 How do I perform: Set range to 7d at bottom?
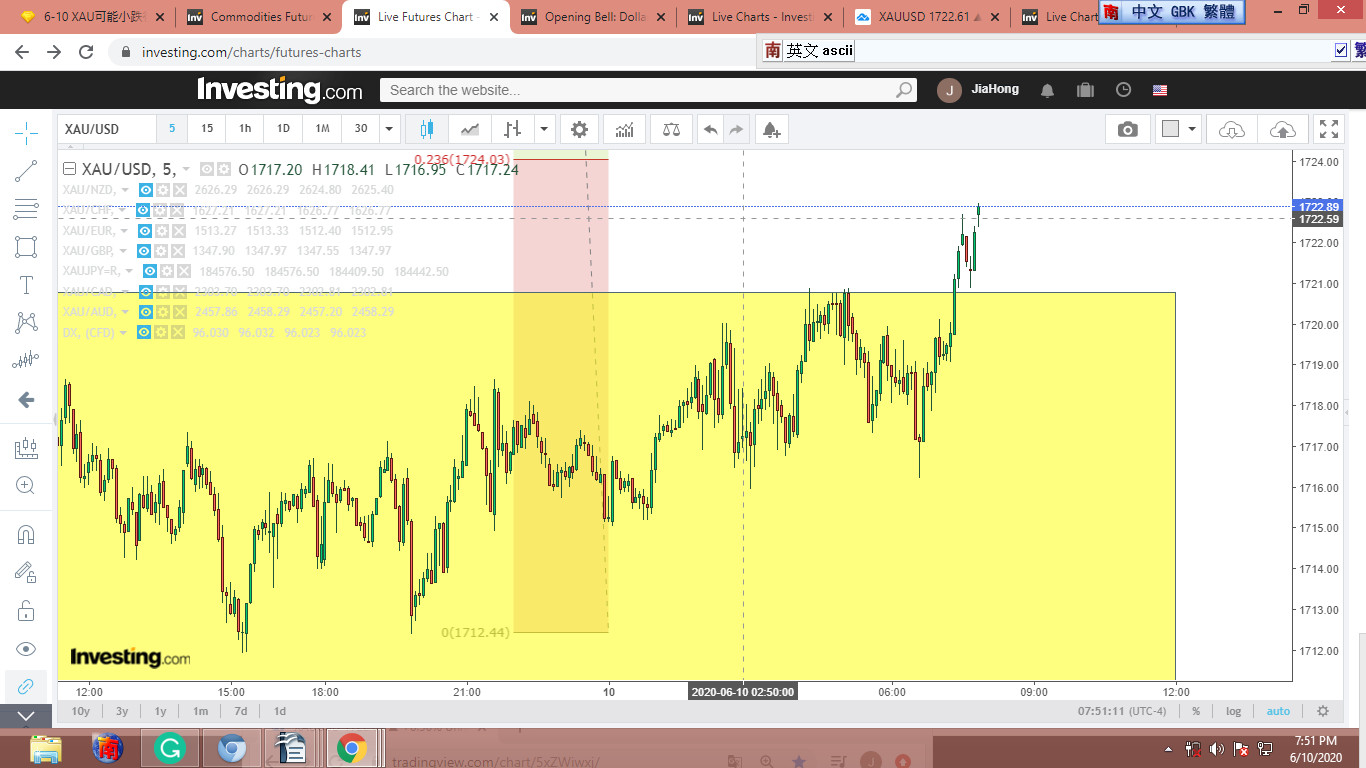pos(240,711)
